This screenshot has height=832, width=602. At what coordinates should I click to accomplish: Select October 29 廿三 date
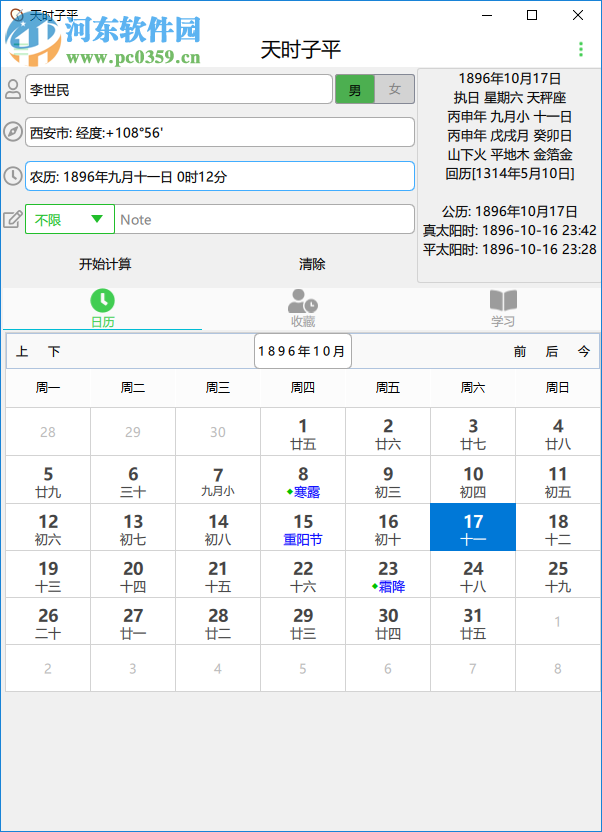click(303, 621)
